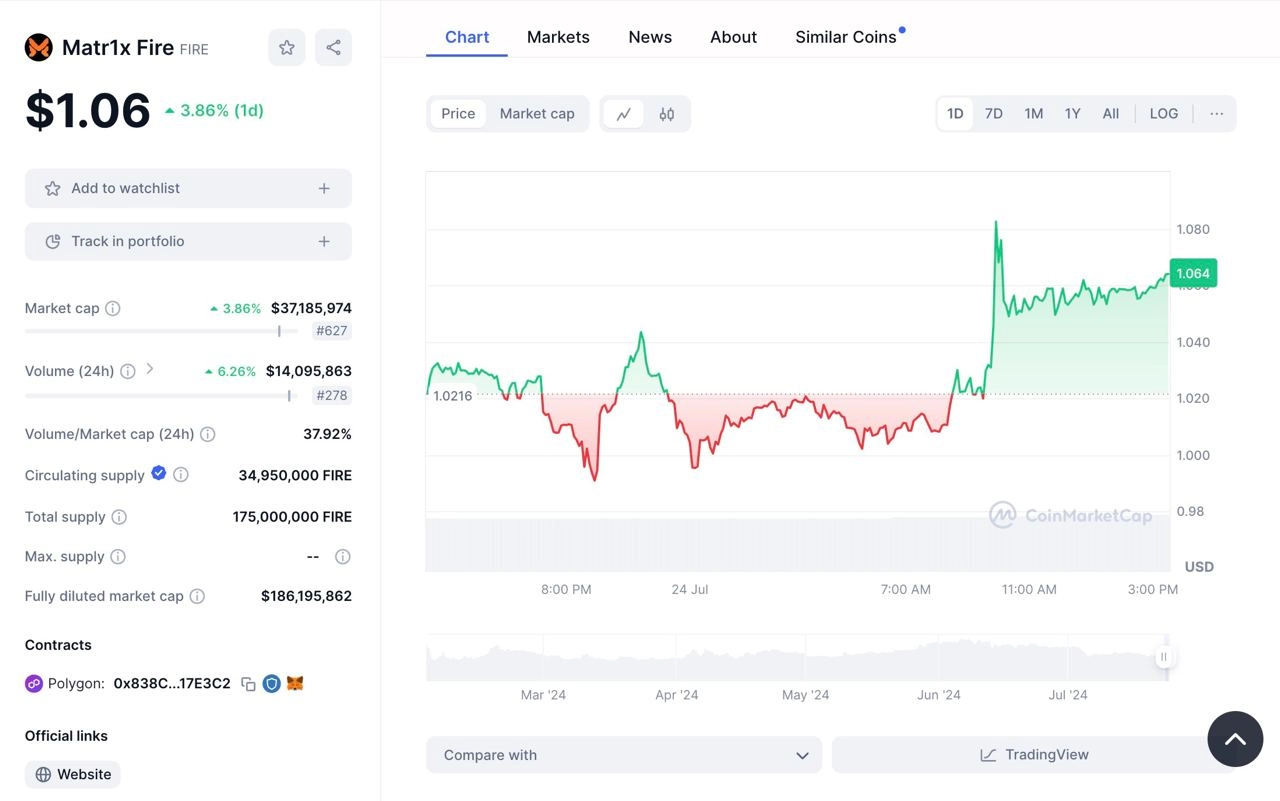The width and height of the screenshot is (1280, 801).
Task: Open the official Website link
Action: [x=73, y=774]
